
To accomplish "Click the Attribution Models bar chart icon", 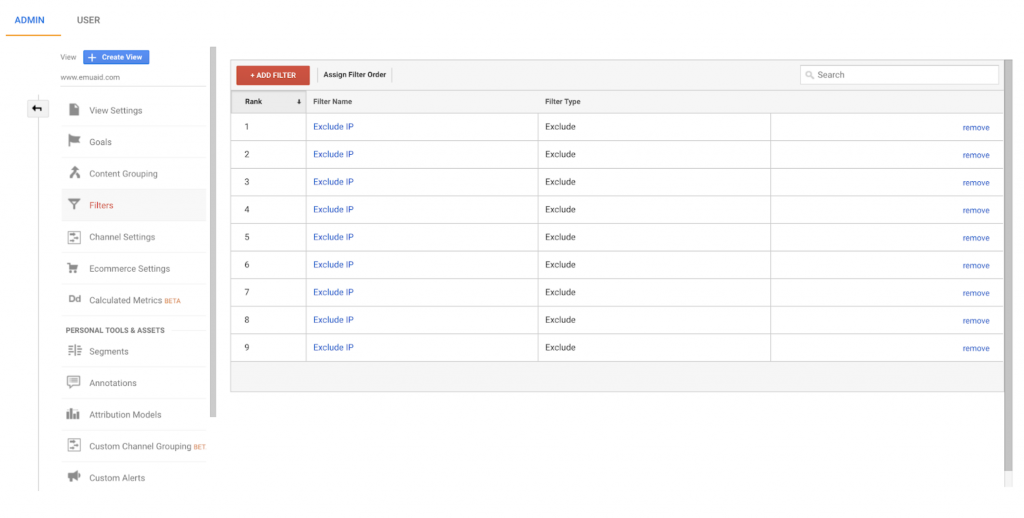I will [x=74, y=414].
